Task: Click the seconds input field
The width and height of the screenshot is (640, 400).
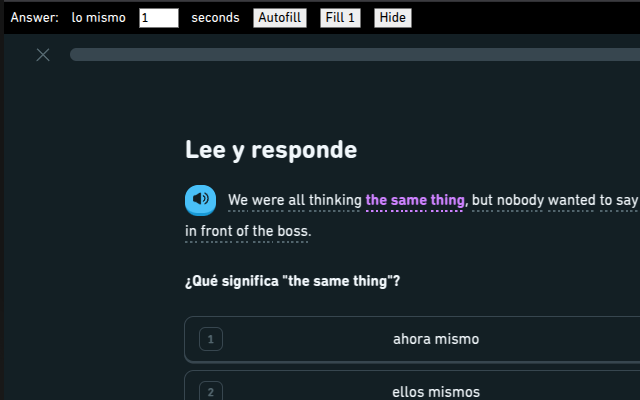Action: point(158,18)
